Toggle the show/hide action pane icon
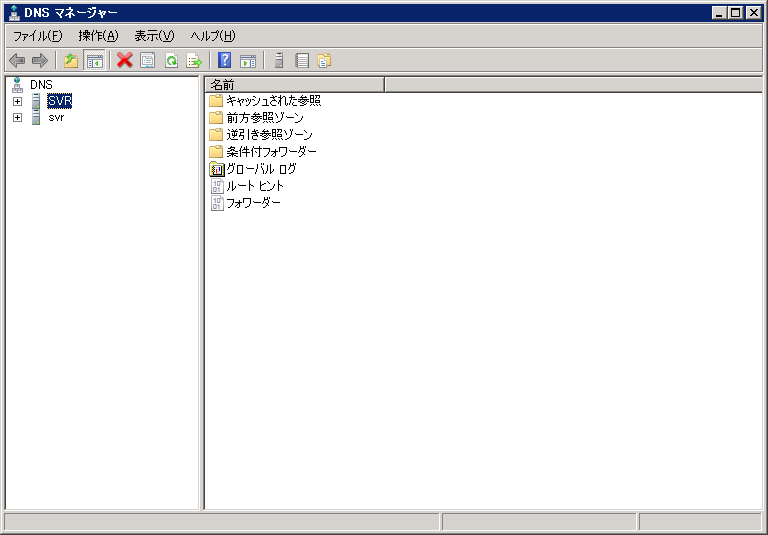This screenshot has height=535, width=768. tap(248, 61)
